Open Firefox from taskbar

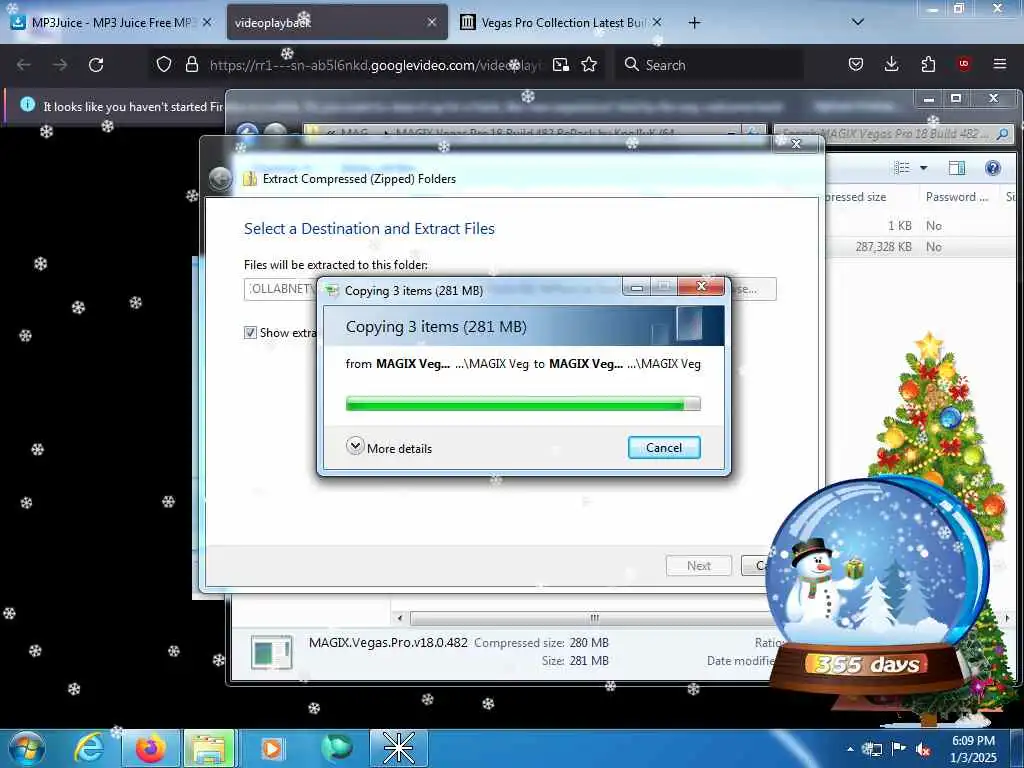coord(150,748)
